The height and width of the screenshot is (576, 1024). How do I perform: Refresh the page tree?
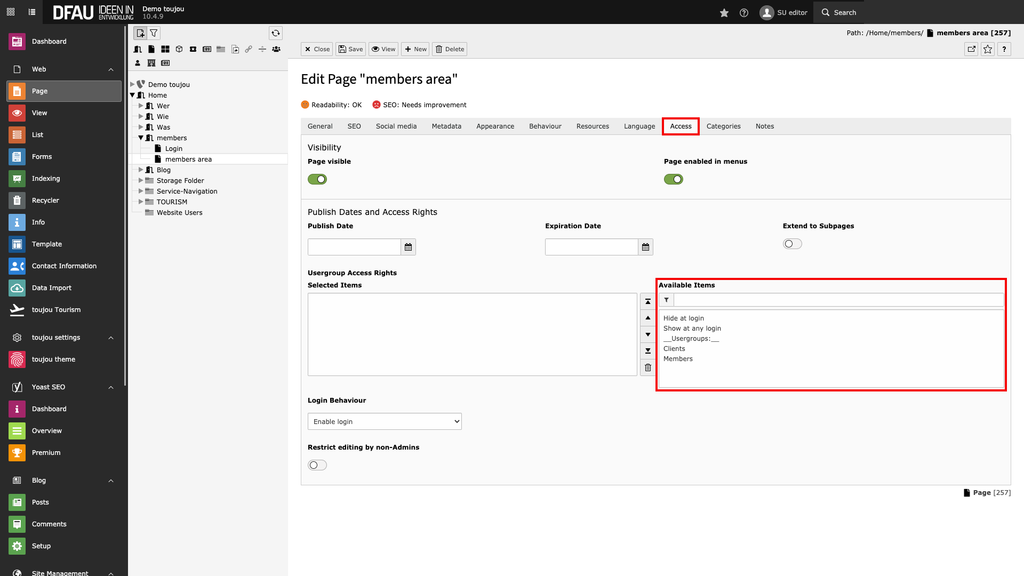276,33
